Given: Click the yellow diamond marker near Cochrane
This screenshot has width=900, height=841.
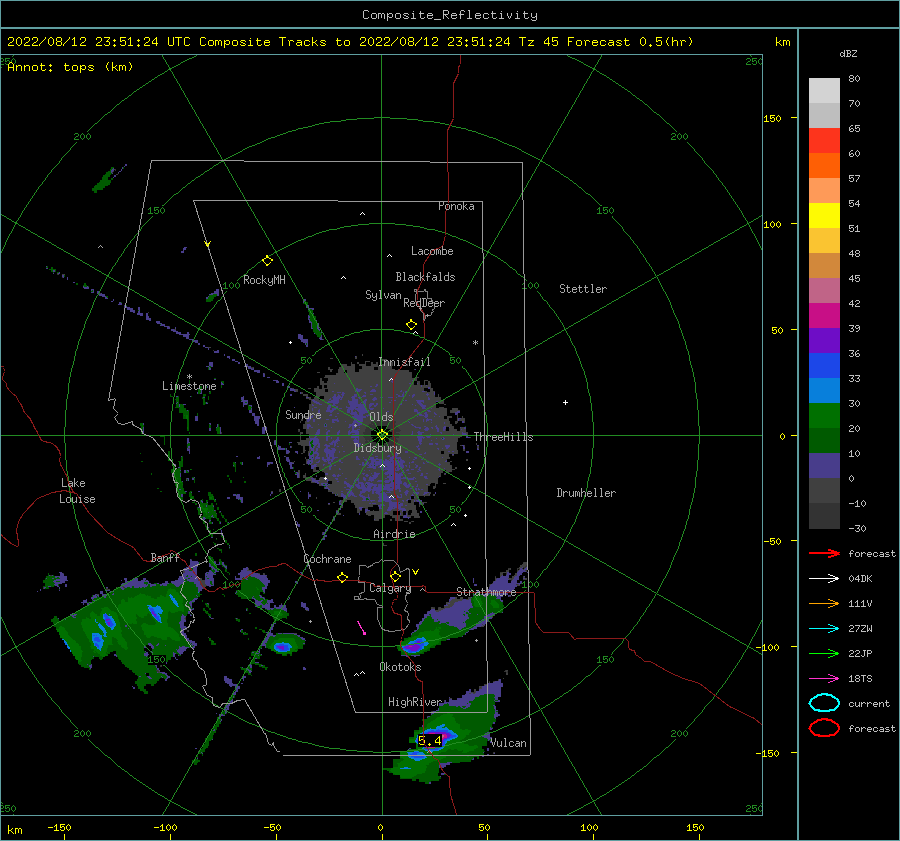Looking at the screenshot, I should 343,577.
